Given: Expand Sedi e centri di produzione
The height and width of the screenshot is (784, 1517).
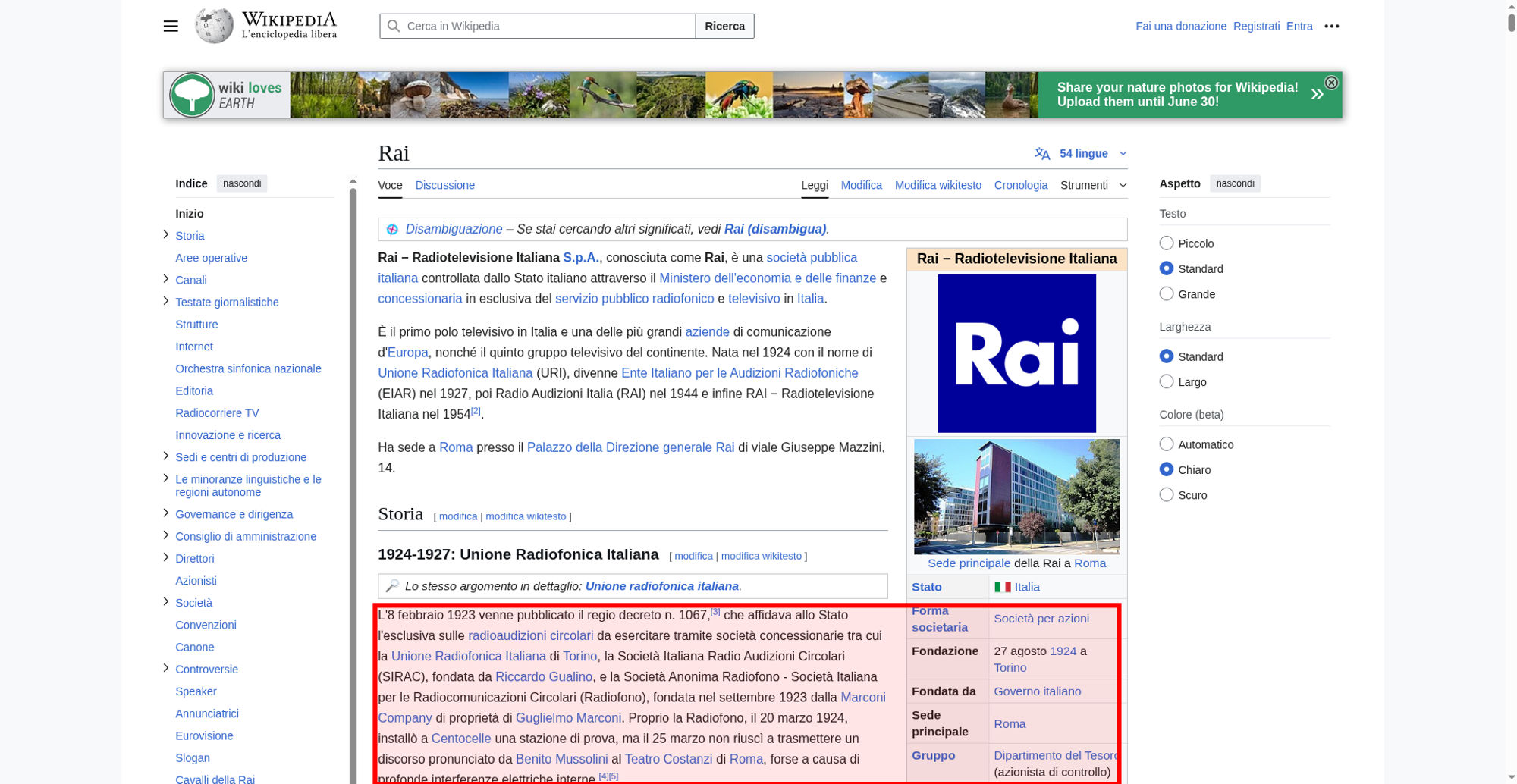Looking at the screenshot, I should 166,456.
